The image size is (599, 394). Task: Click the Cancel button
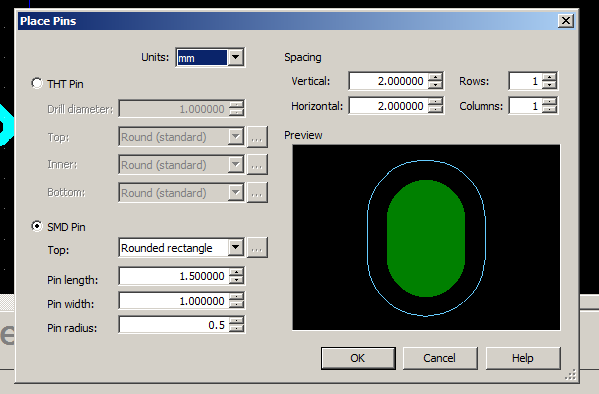[x=440, y=358]
